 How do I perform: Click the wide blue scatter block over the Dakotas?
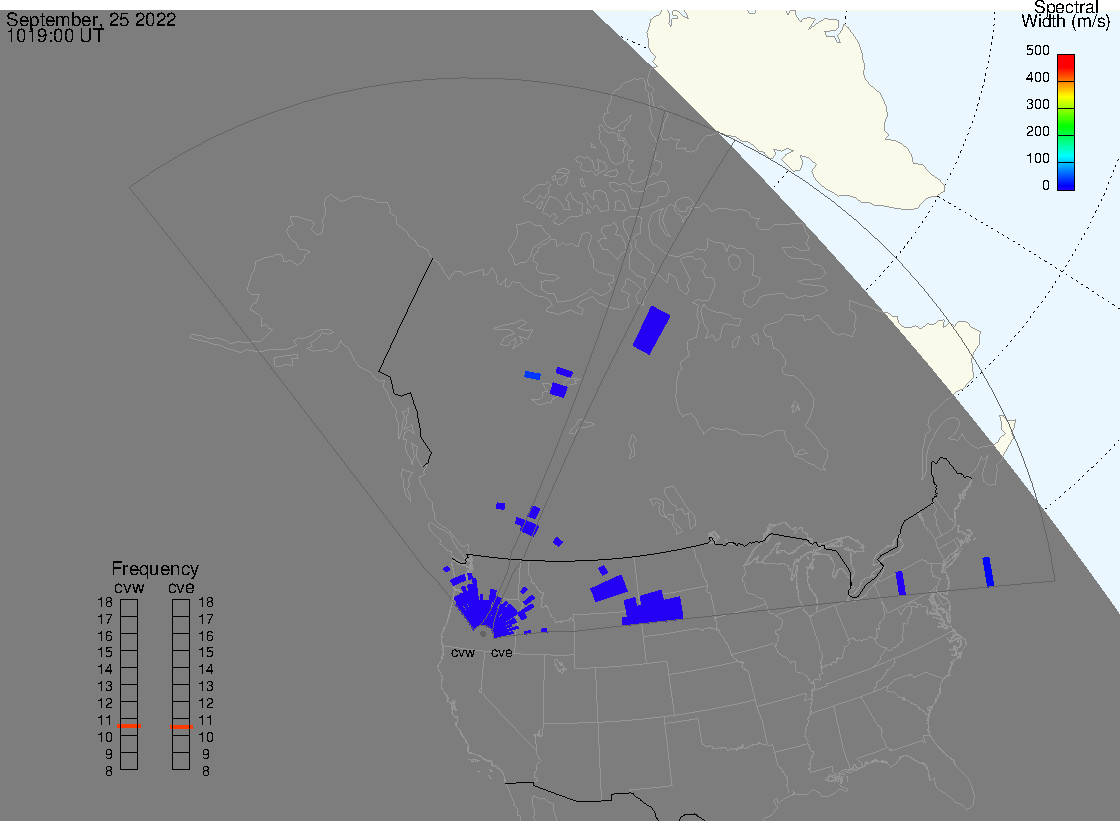pos(652,608)
